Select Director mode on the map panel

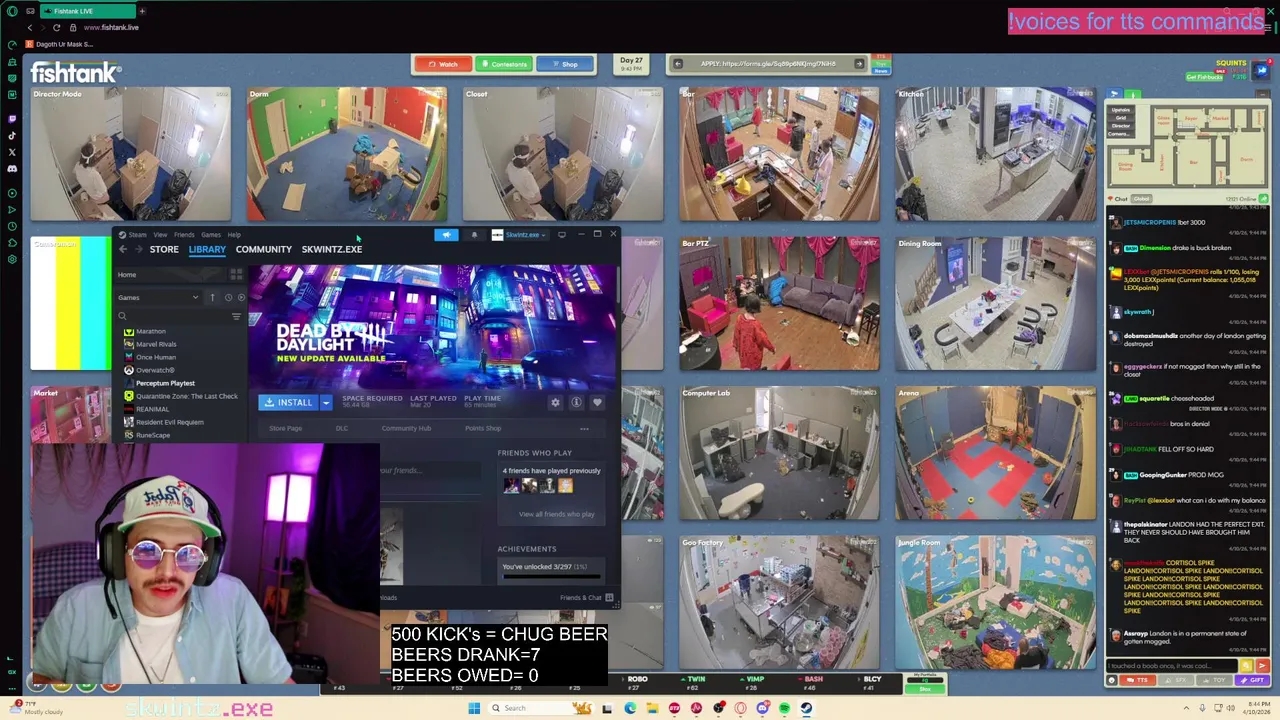click(x=1120, y=126)
